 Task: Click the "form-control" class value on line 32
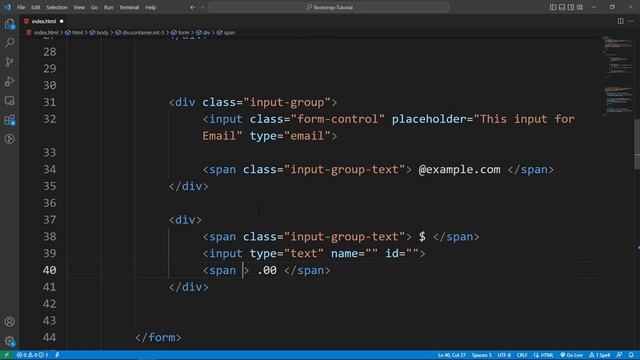click(338, 119)
